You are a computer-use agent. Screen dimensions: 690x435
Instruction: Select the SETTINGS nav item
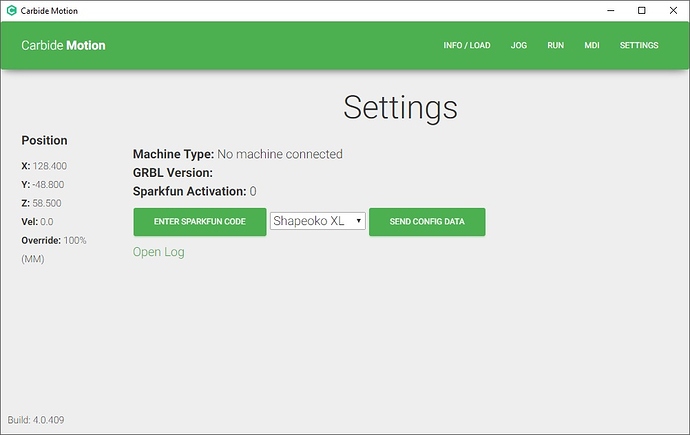pyautogui.click(x=639, y=45)
